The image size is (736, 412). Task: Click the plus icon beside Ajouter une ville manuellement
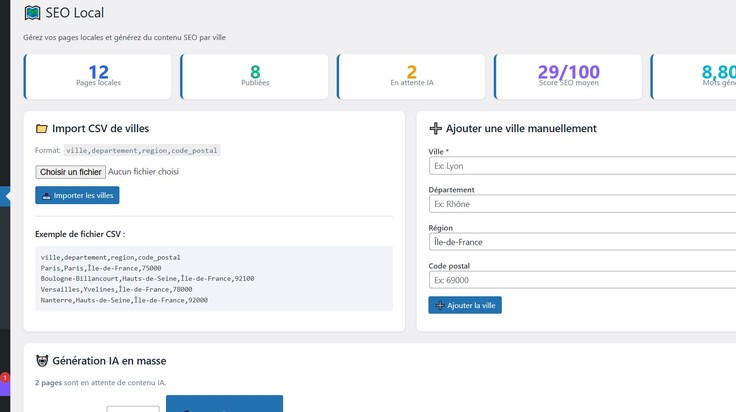(436, 129)
